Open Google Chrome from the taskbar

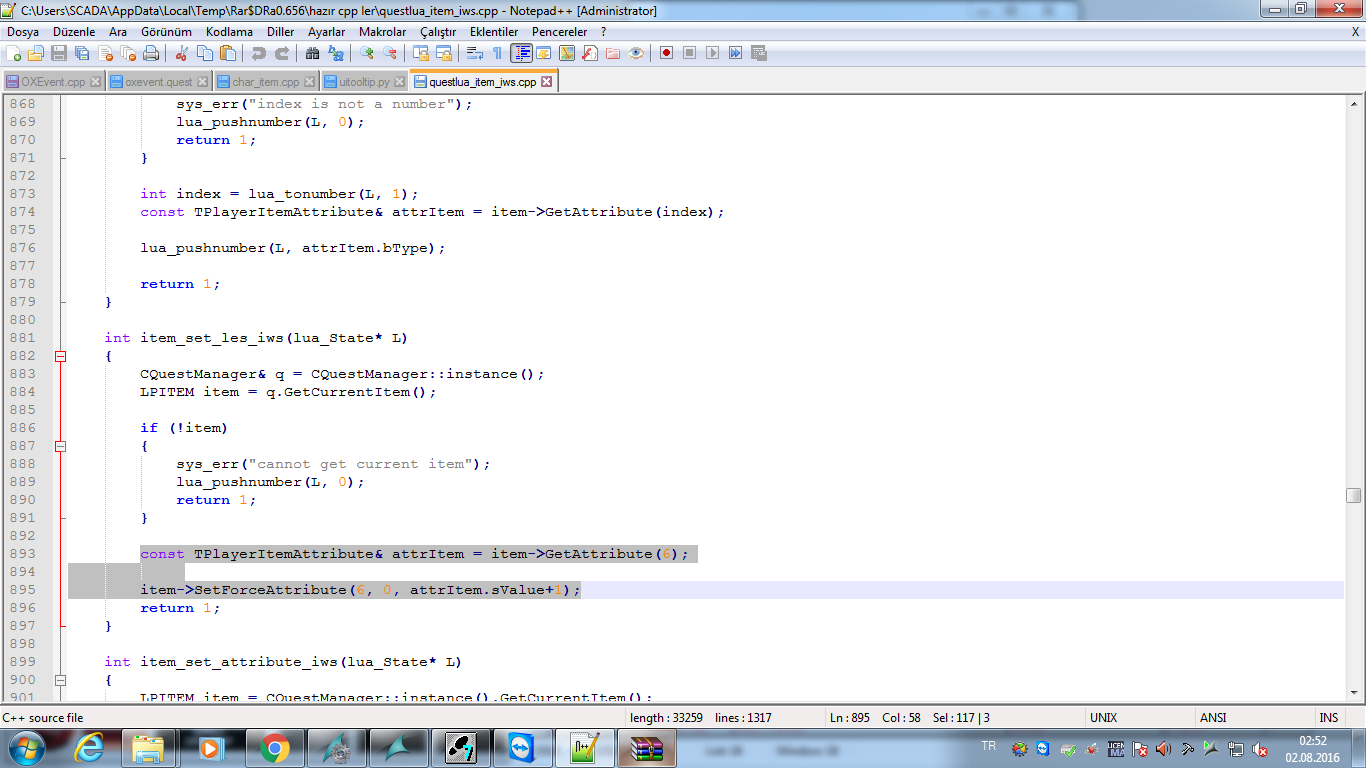[275, 747]
